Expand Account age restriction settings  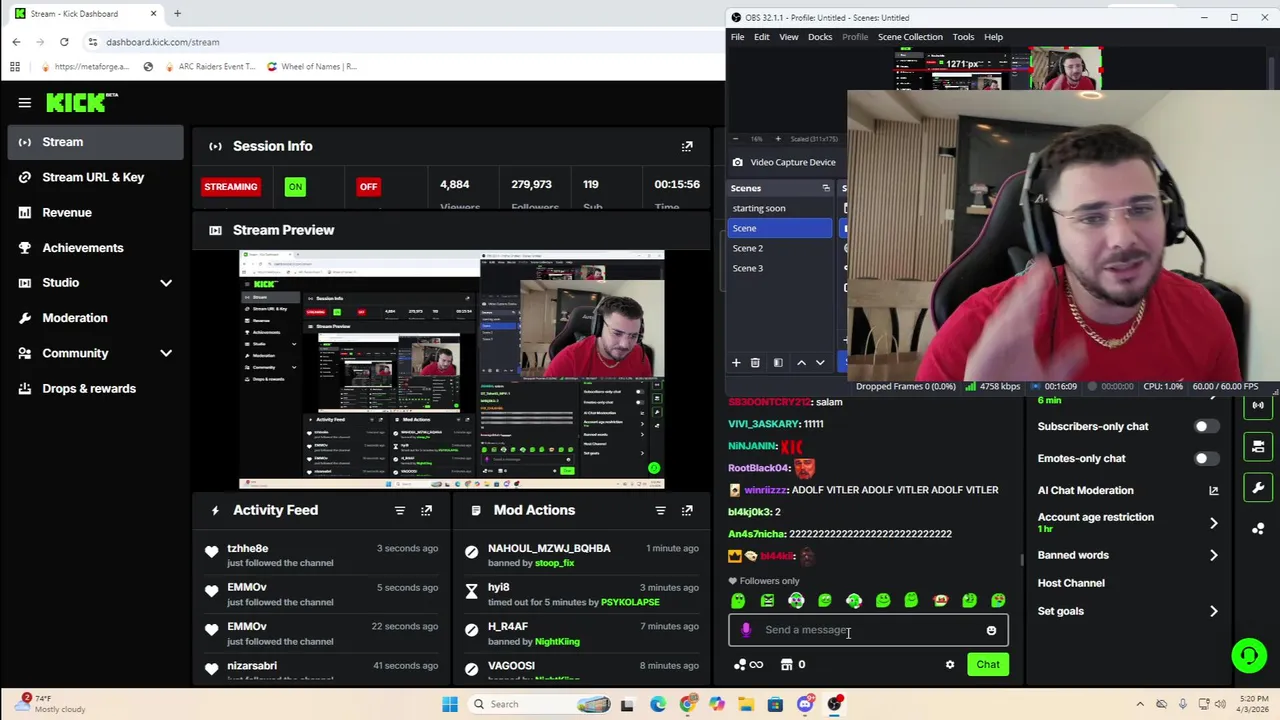click(1214, 523)
